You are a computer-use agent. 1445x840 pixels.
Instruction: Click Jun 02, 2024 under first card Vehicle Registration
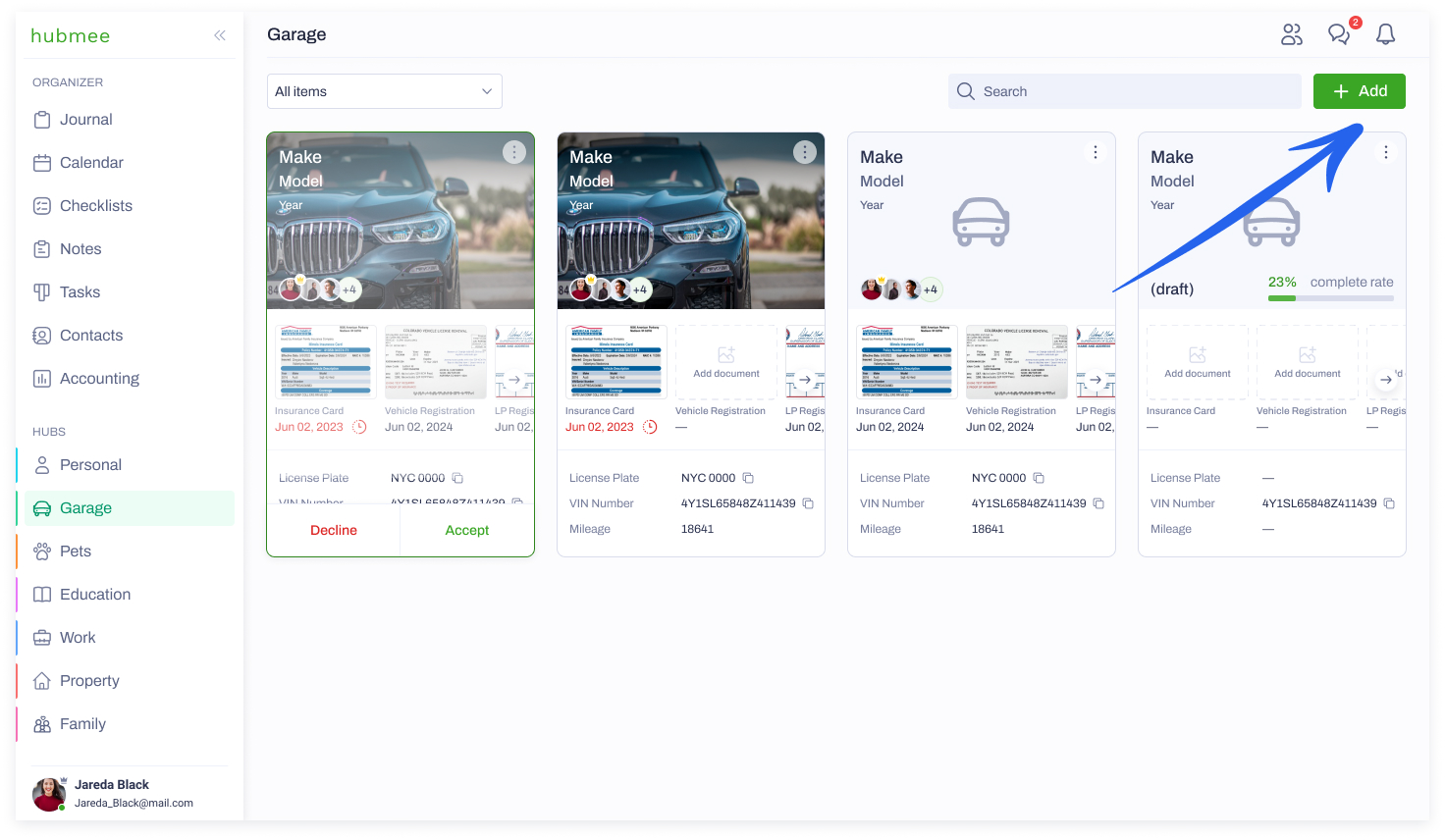click(x=419, y=427)
